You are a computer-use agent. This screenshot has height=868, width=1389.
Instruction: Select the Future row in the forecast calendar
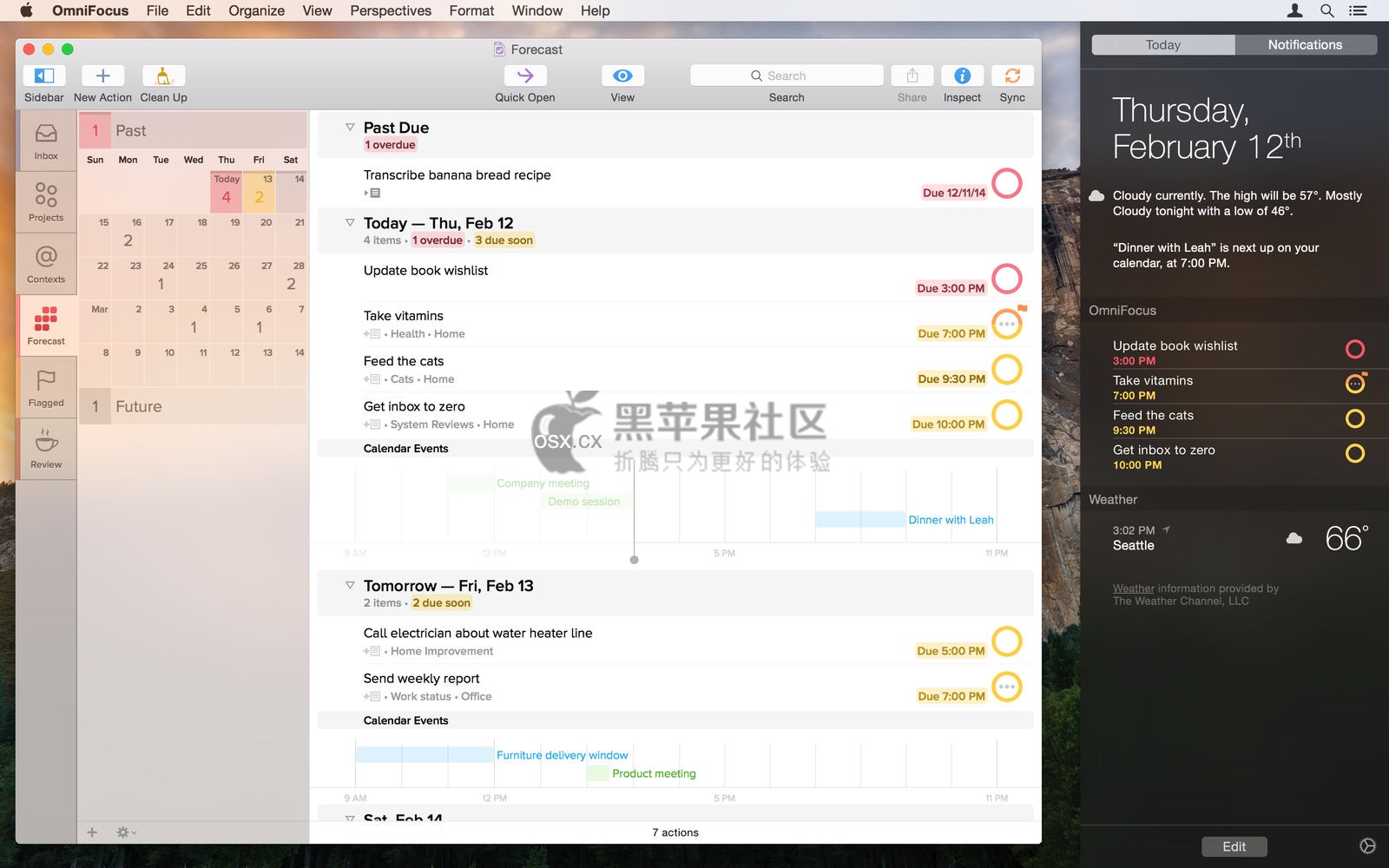click(193, 406)
